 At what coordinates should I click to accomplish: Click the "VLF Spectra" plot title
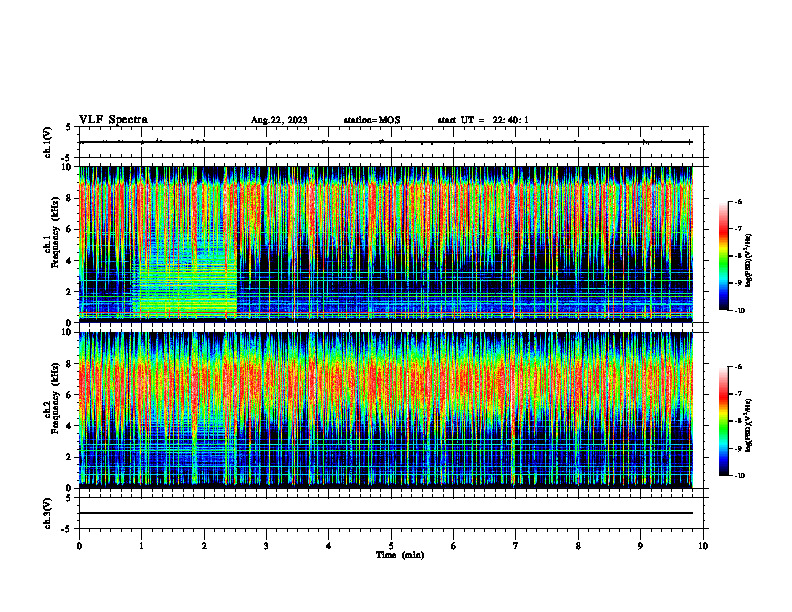[114, 120]
